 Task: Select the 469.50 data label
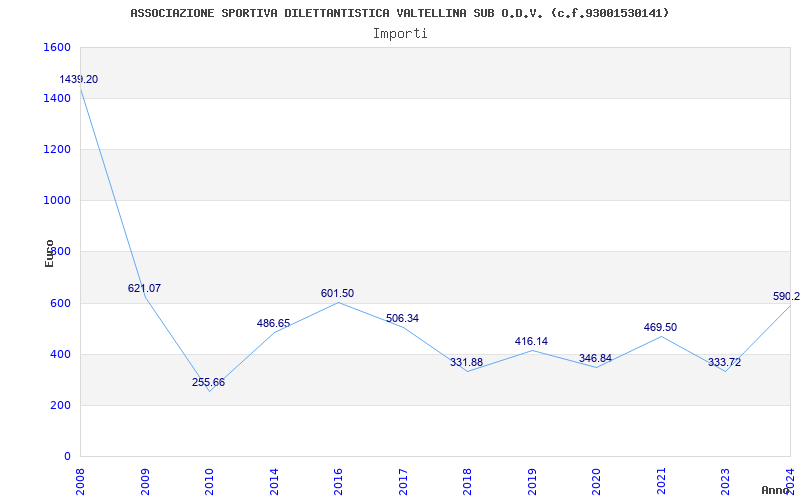[660, 328]
